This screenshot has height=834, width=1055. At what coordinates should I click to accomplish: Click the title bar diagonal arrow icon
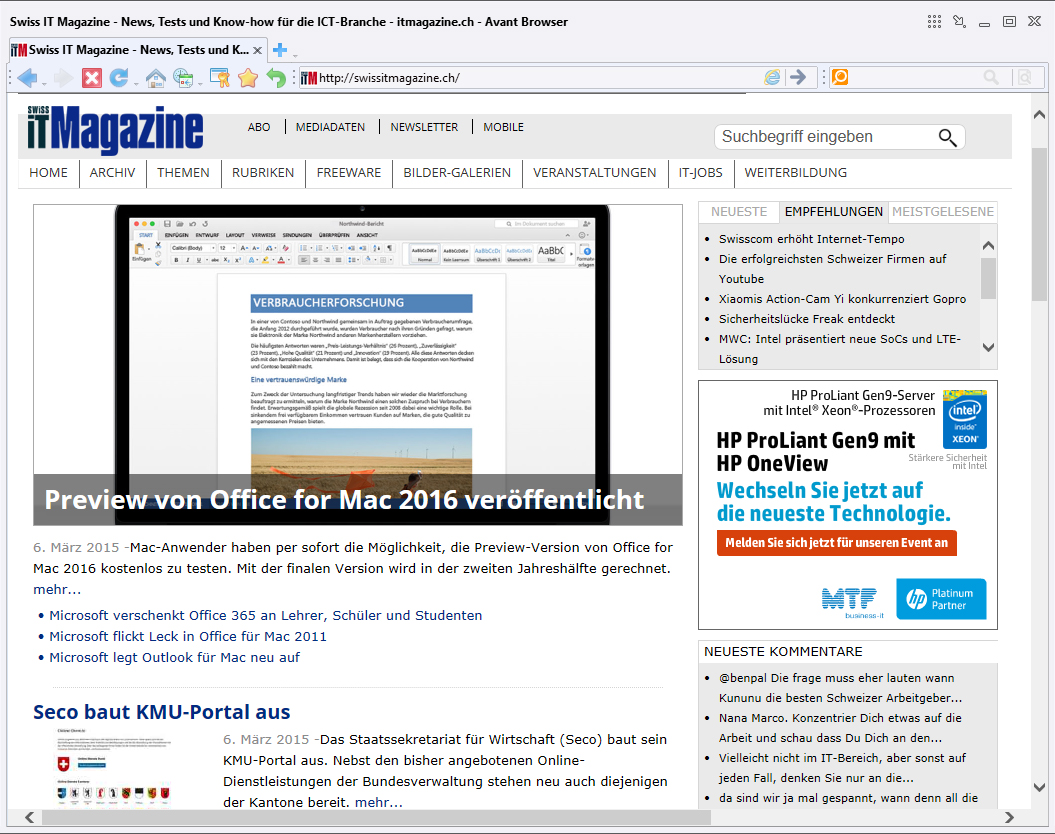point(959,22)
